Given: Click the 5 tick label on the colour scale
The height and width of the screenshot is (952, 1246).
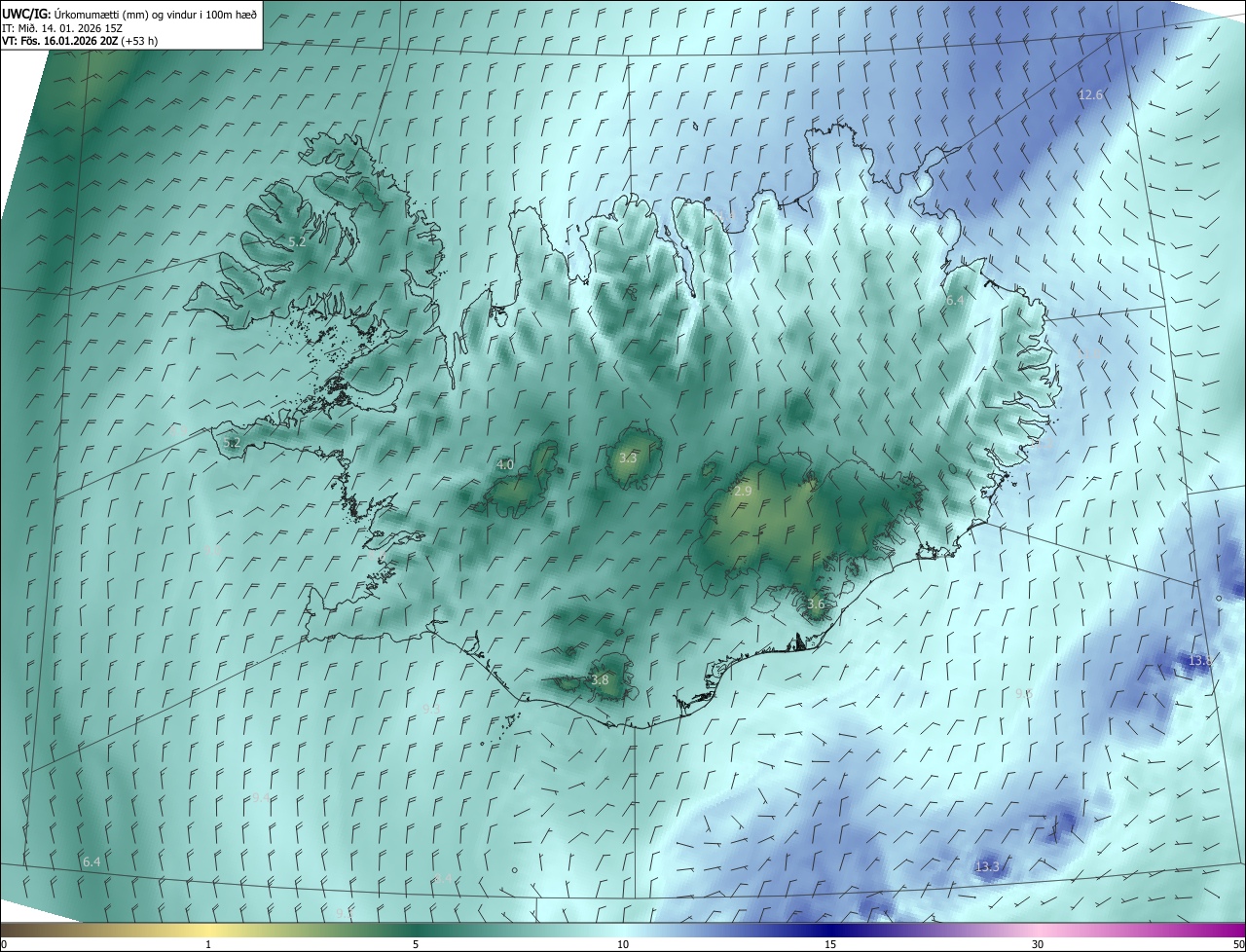Looking at the screenshot, I should 416,944.
